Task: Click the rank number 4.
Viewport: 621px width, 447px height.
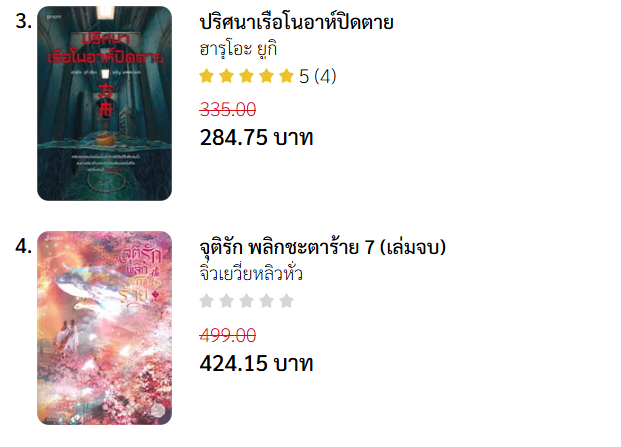Action: 23,246
